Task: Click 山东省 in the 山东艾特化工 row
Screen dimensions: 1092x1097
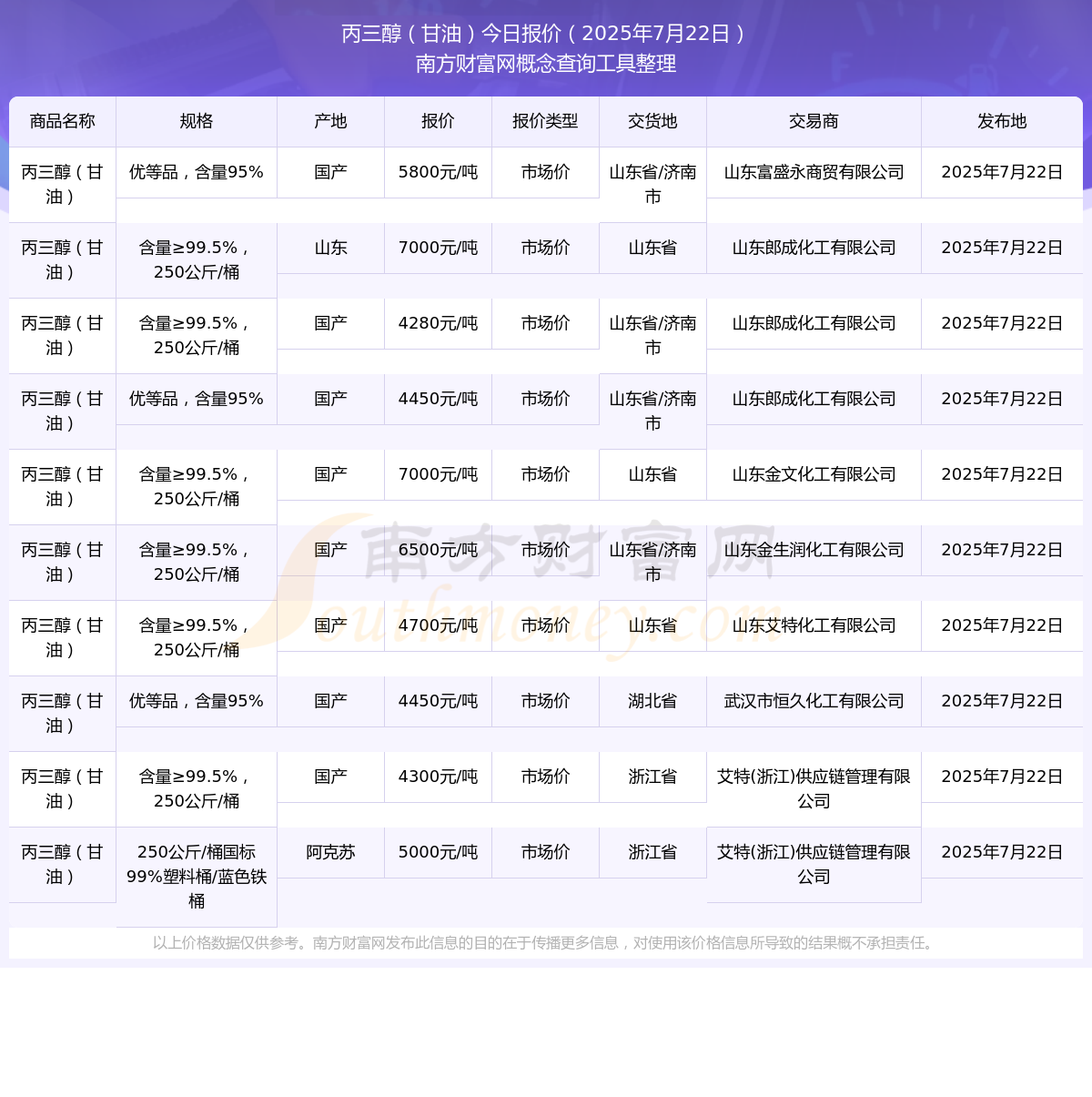Action: (652, 625)
